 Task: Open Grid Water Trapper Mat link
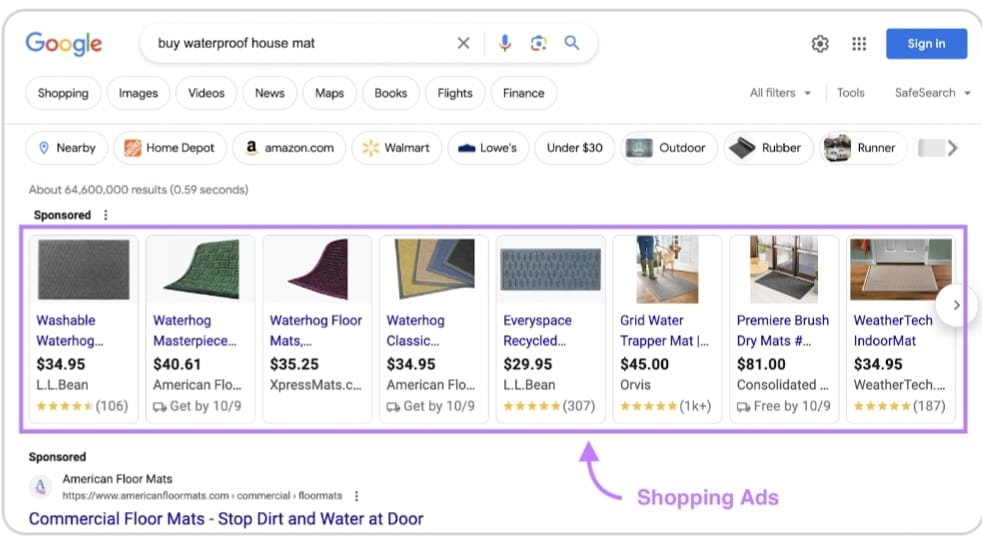tap(664, 331)
